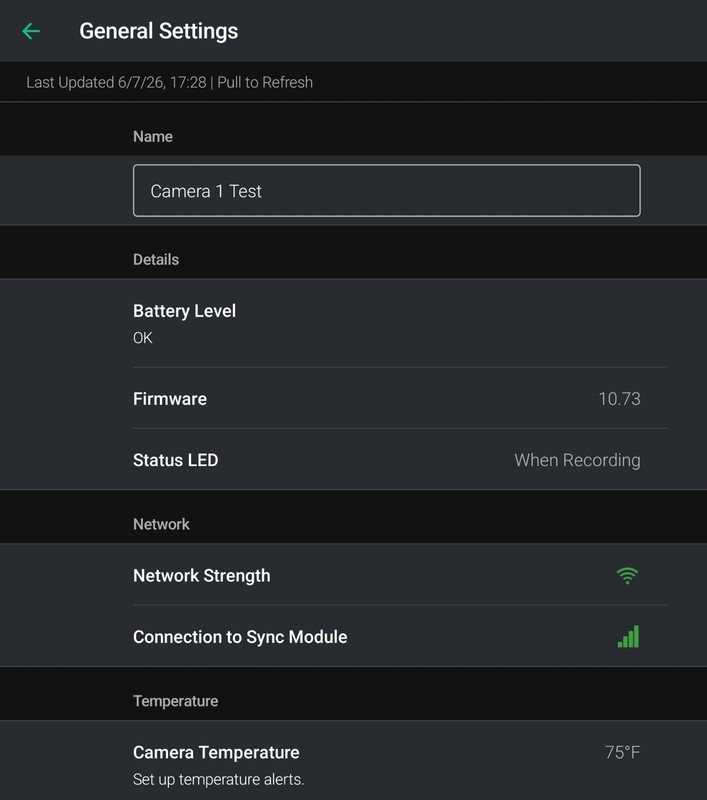Open the Network Strength row
707x800 pixels.
click(354, 575)
